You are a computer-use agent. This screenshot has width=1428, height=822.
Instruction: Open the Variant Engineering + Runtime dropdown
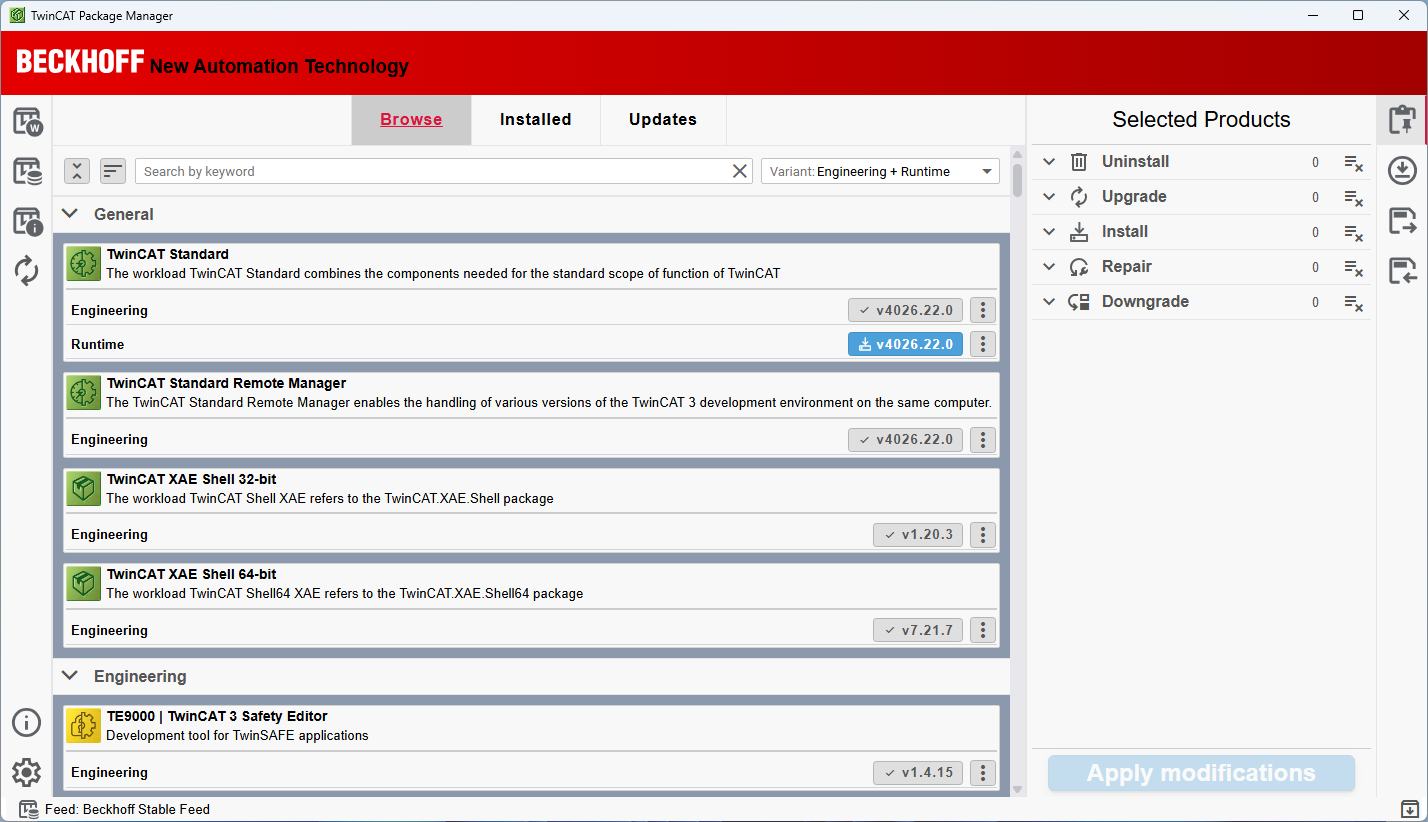pos(880,171)
